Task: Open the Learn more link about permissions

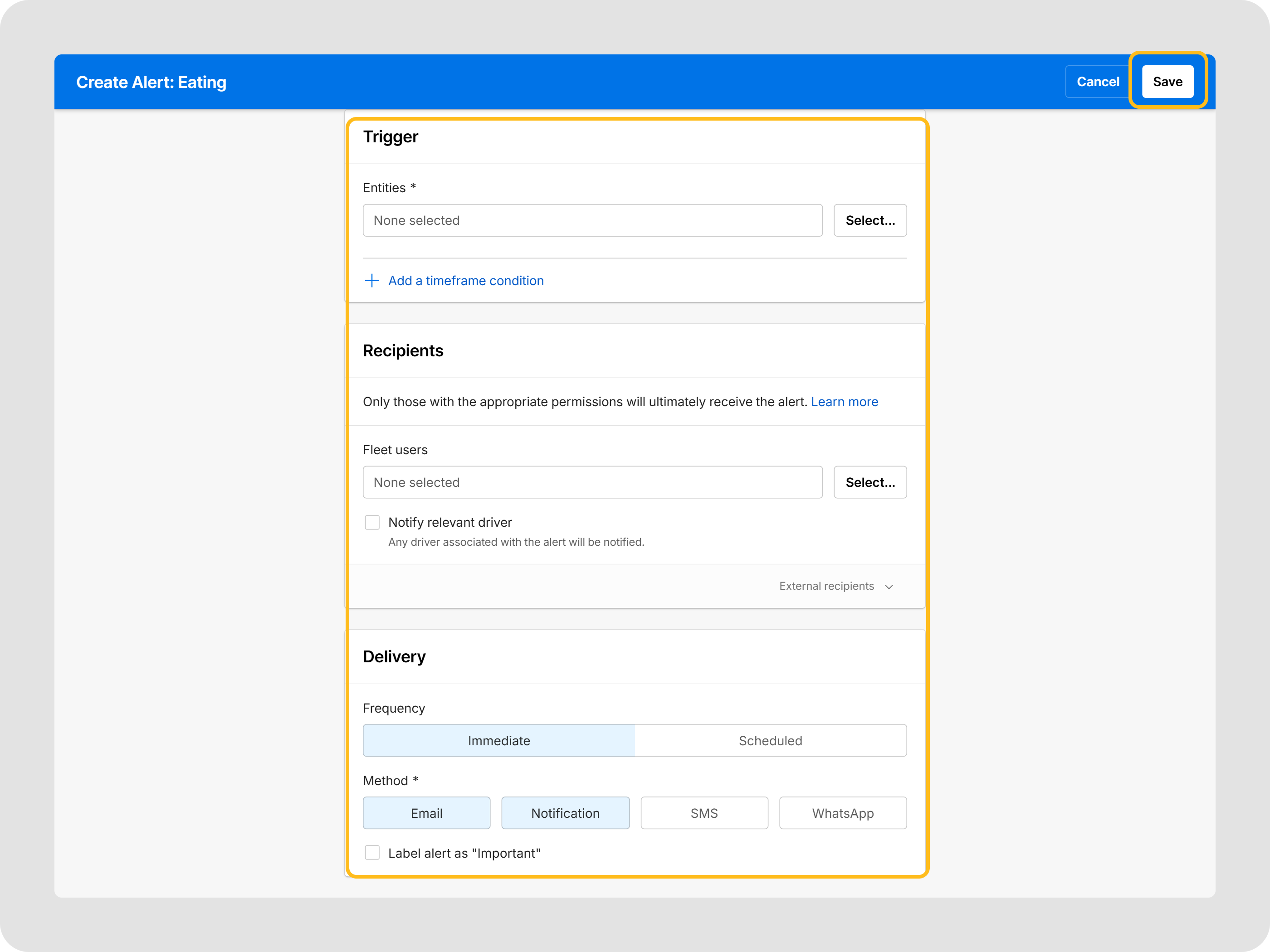Action: point(845,402)
